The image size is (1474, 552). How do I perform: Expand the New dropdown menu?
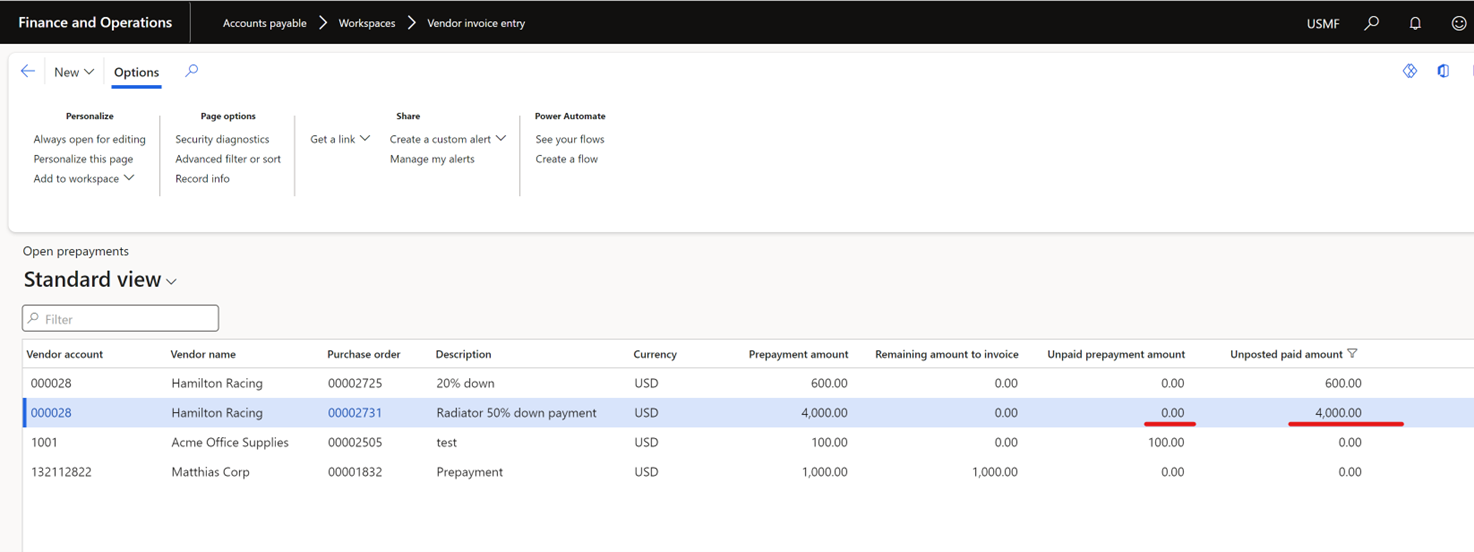(74, 72)
